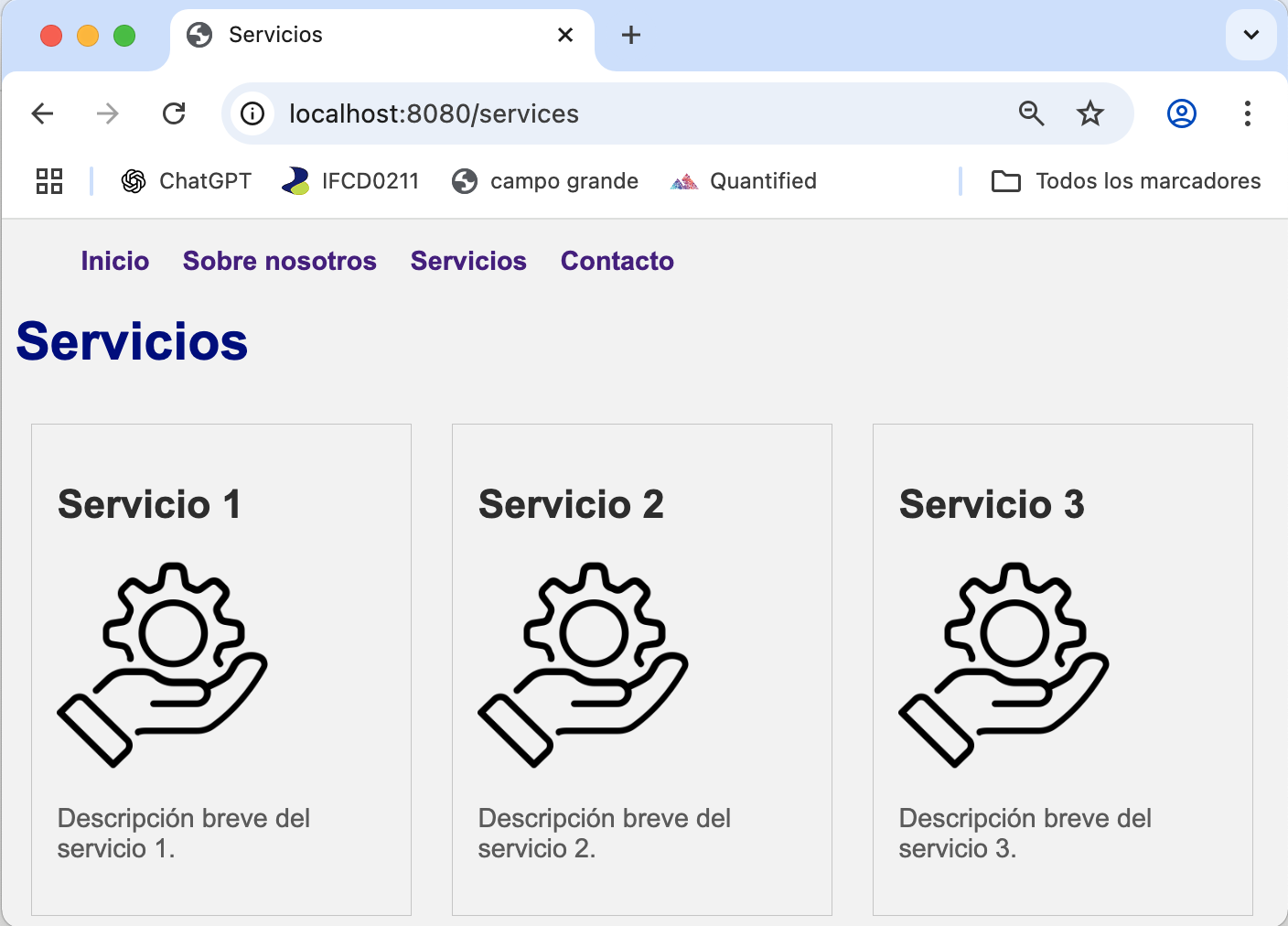Open the IFCD0211 bookmark
The height and width of the screenshot is (926, 1288).
click(350, 180)
